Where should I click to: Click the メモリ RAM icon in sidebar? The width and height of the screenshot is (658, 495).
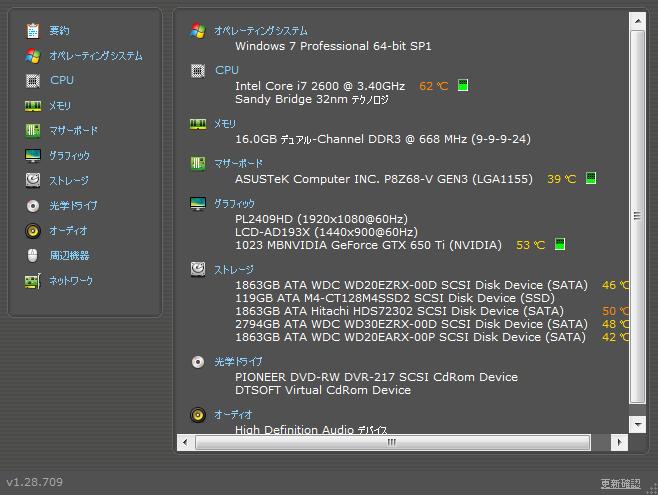(x=33, y=106)
